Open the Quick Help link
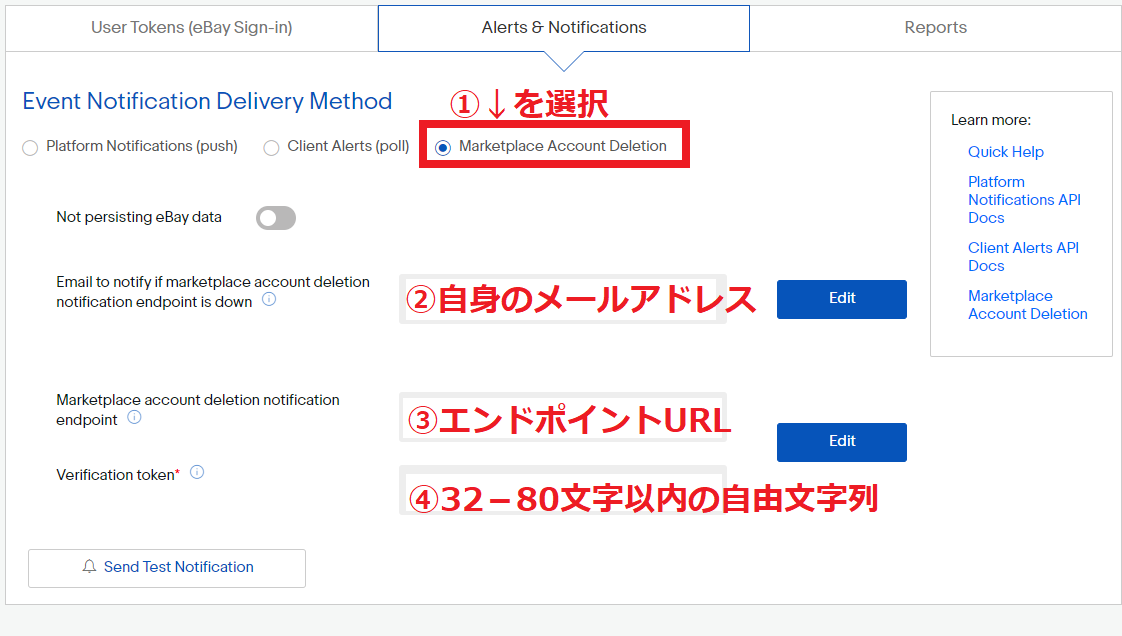Screen dimensions: 1122x636 (x=1005, y=151)
